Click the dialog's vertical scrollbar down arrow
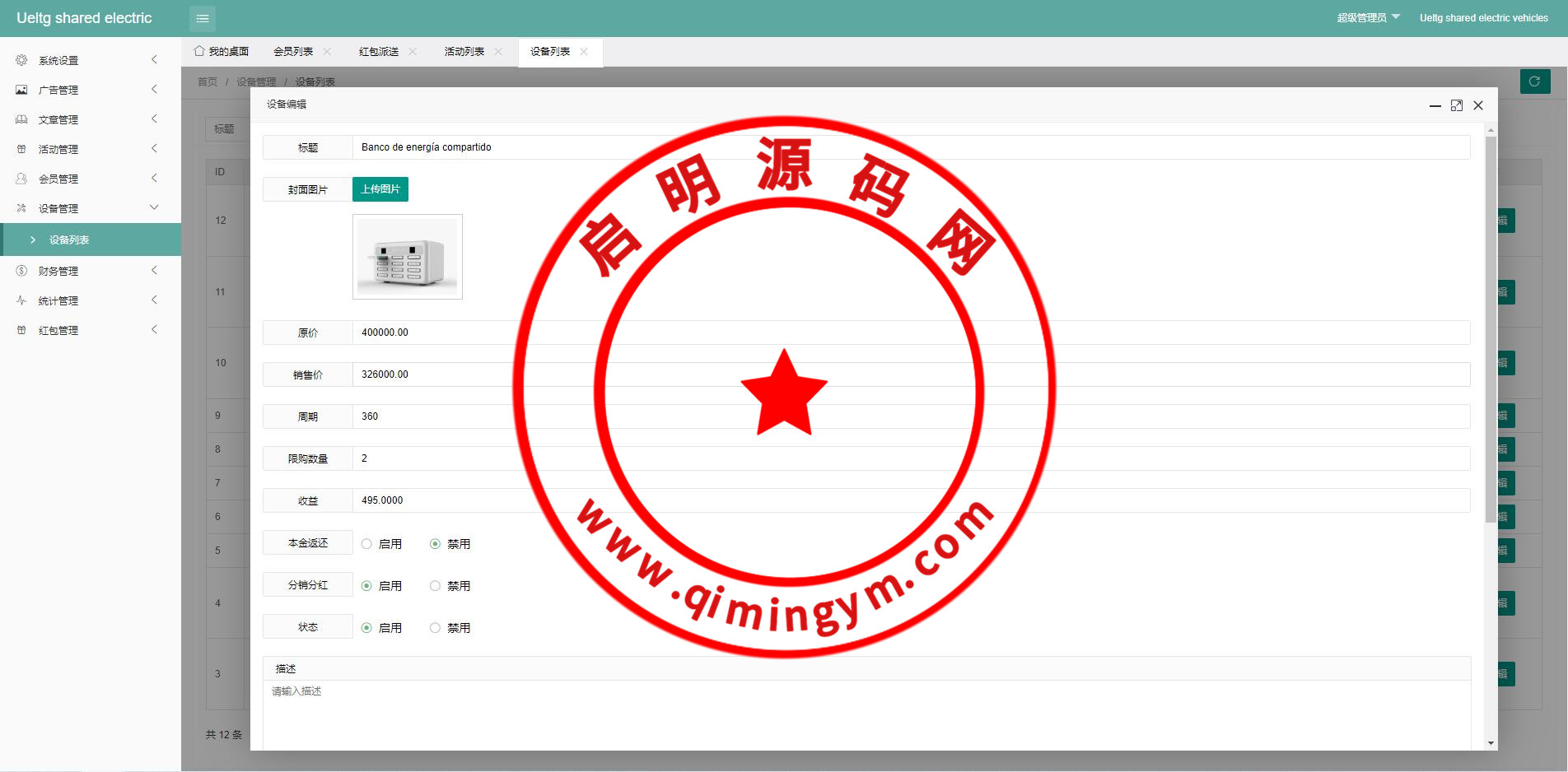The image size is (1568, 772). pyautogui.click(x=1491, y=743)
